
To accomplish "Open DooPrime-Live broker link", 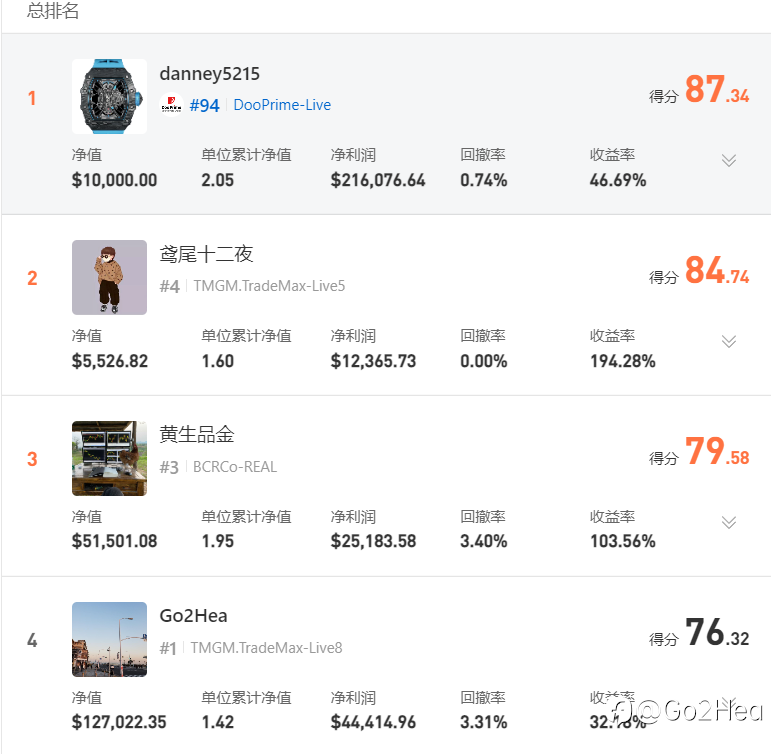I will [282, 105].
